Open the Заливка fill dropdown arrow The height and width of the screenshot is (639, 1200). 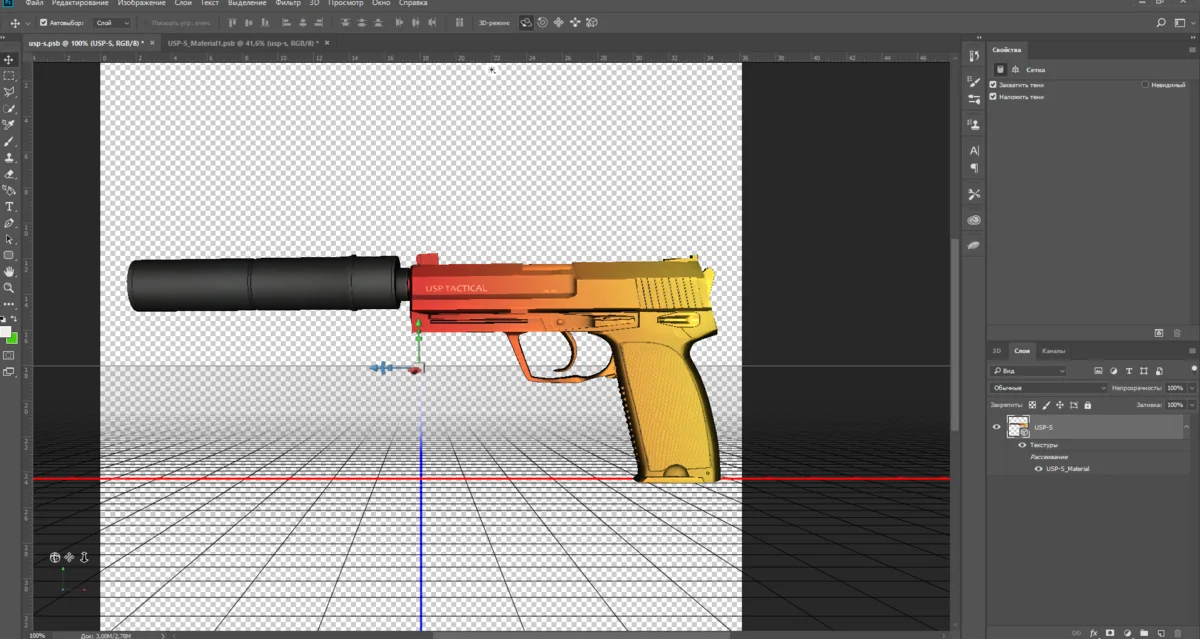(x=1193, y=405)
